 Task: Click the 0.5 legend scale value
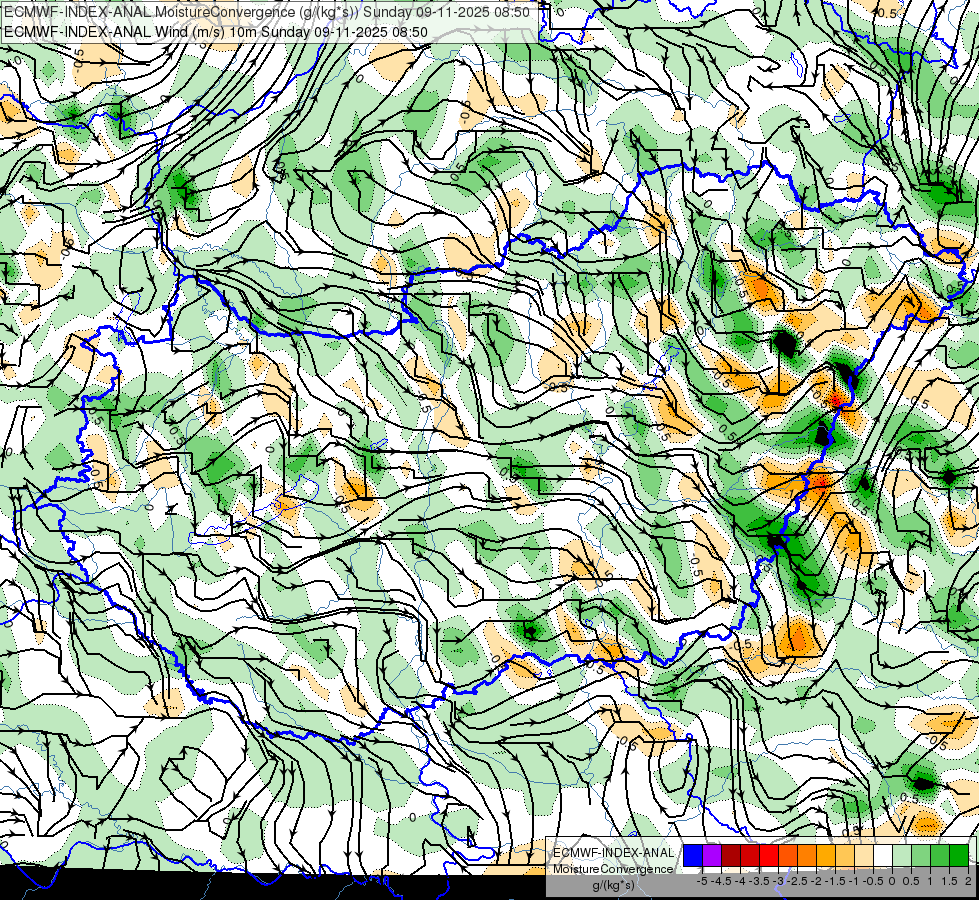[x=911, y=881]
